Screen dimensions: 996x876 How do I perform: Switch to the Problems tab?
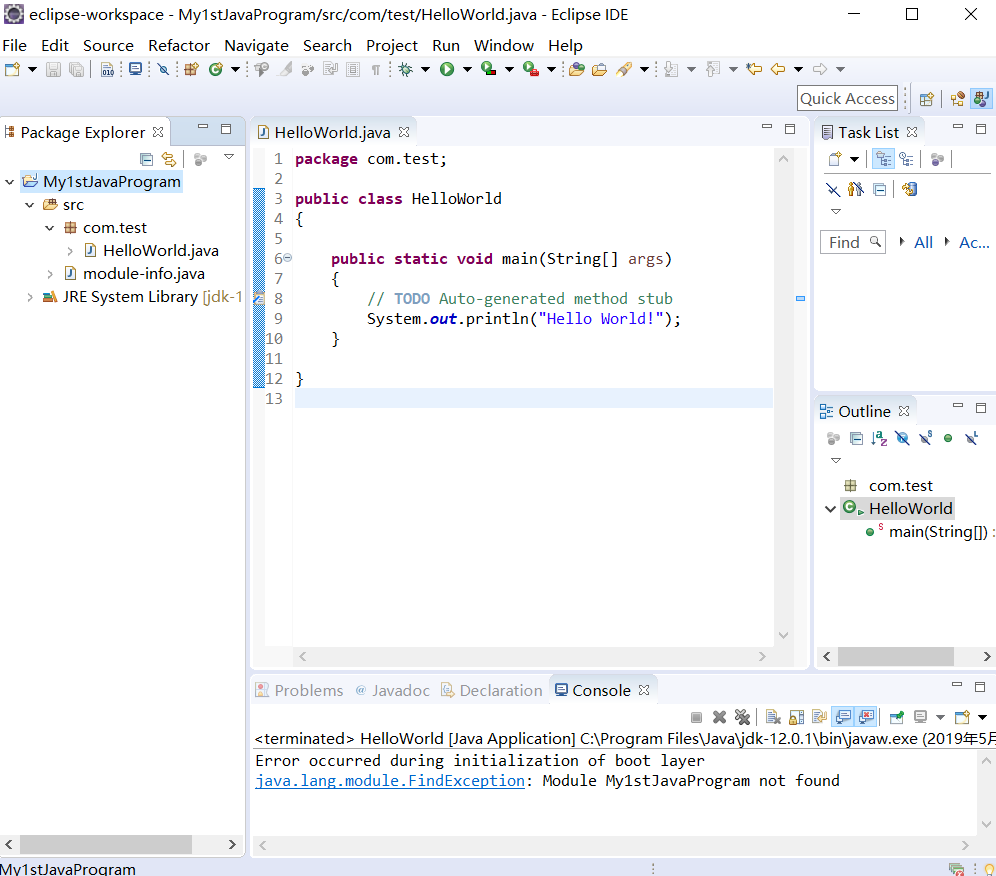299,691
